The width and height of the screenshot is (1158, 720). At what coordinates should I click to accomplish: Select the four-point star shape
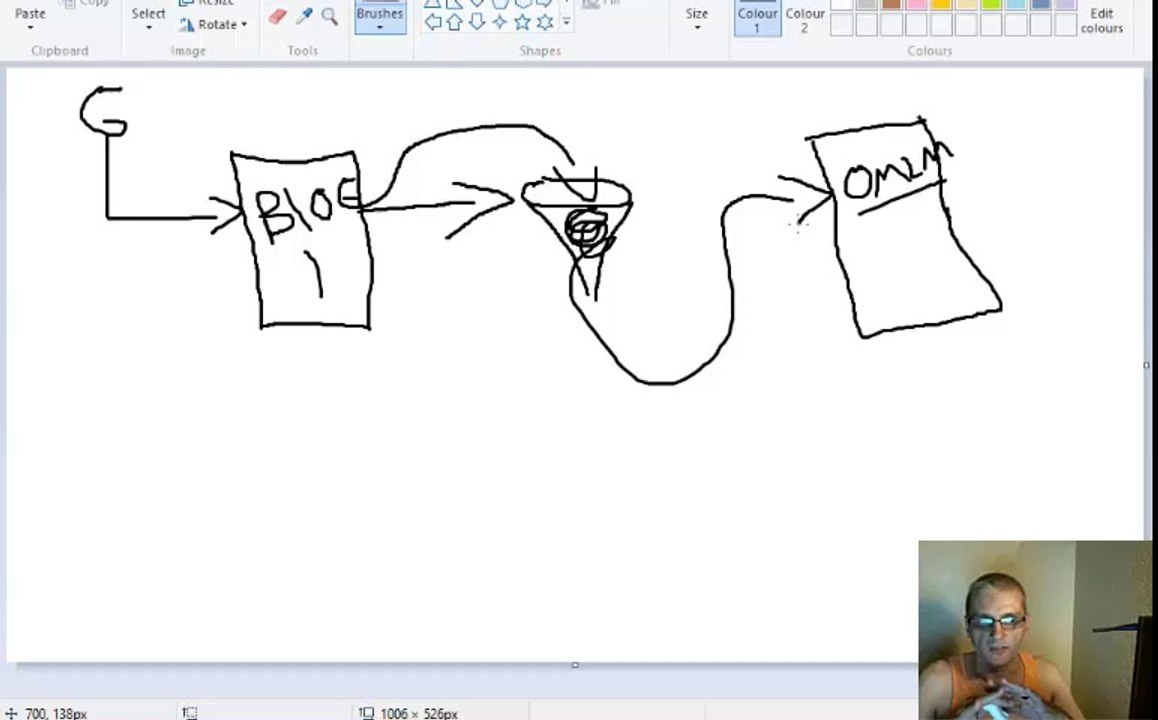pos(500,22)
